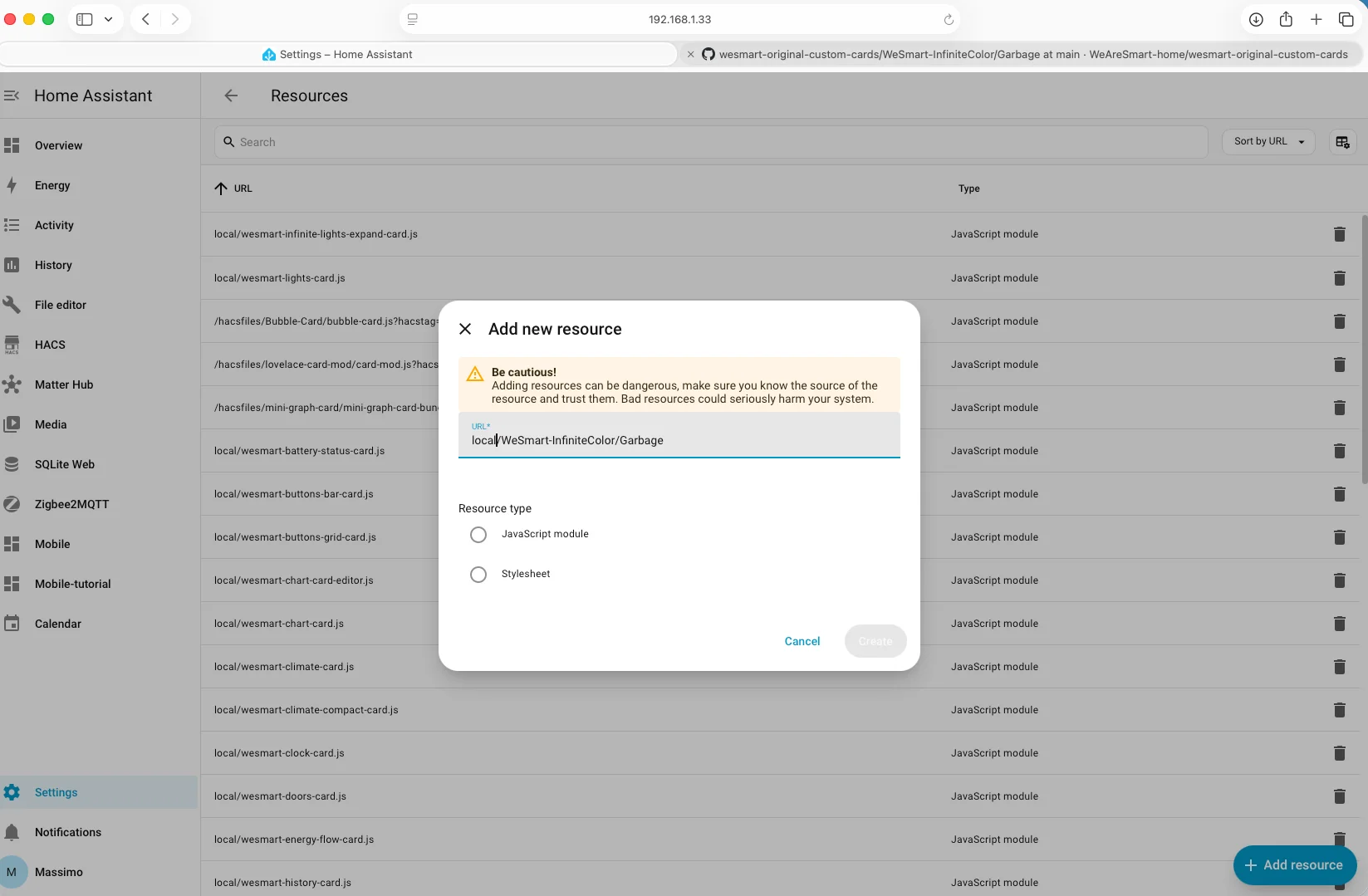Open the Safari share menu

pos(1286,19)
